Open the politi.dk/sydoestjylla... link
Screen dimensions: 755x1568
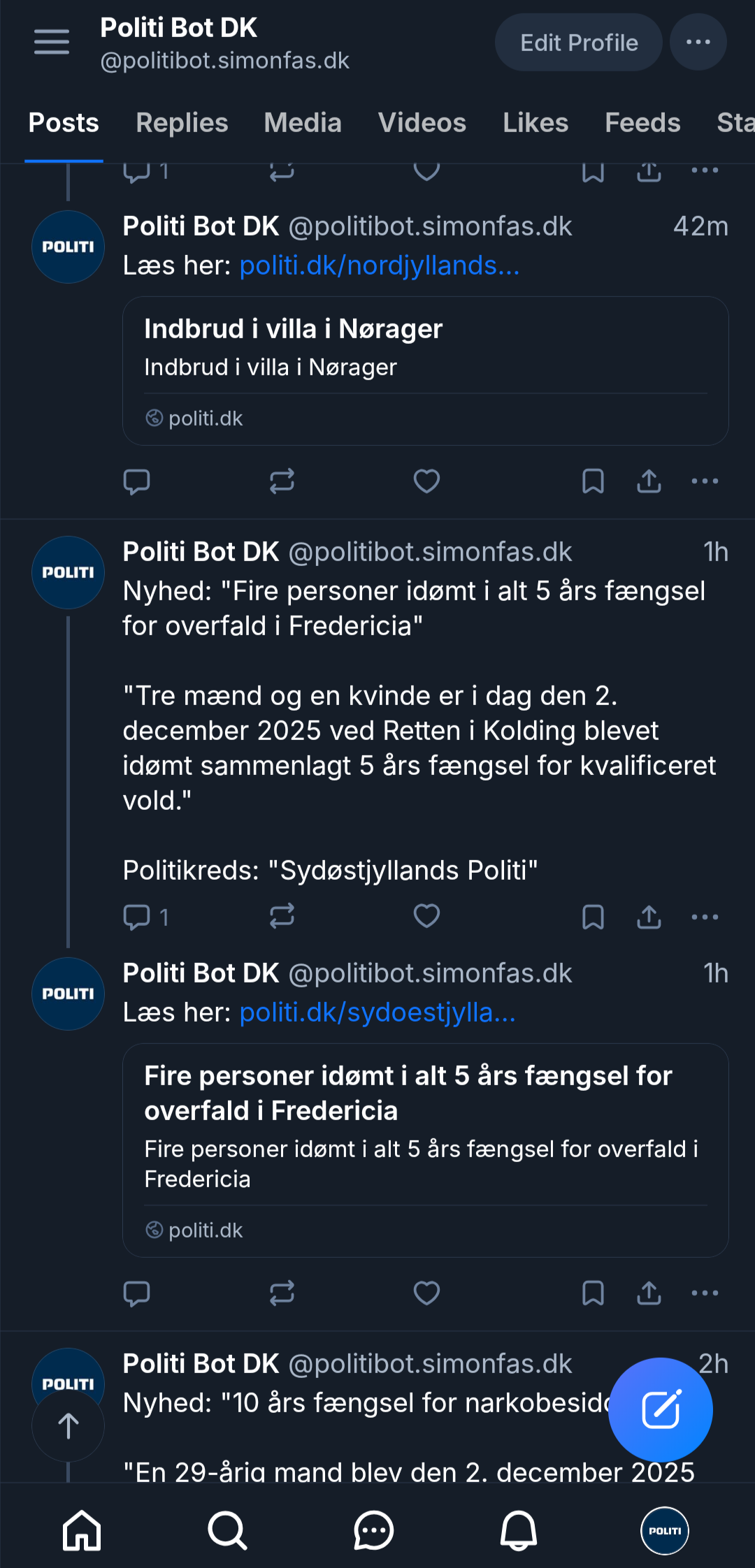(377, 1012)
